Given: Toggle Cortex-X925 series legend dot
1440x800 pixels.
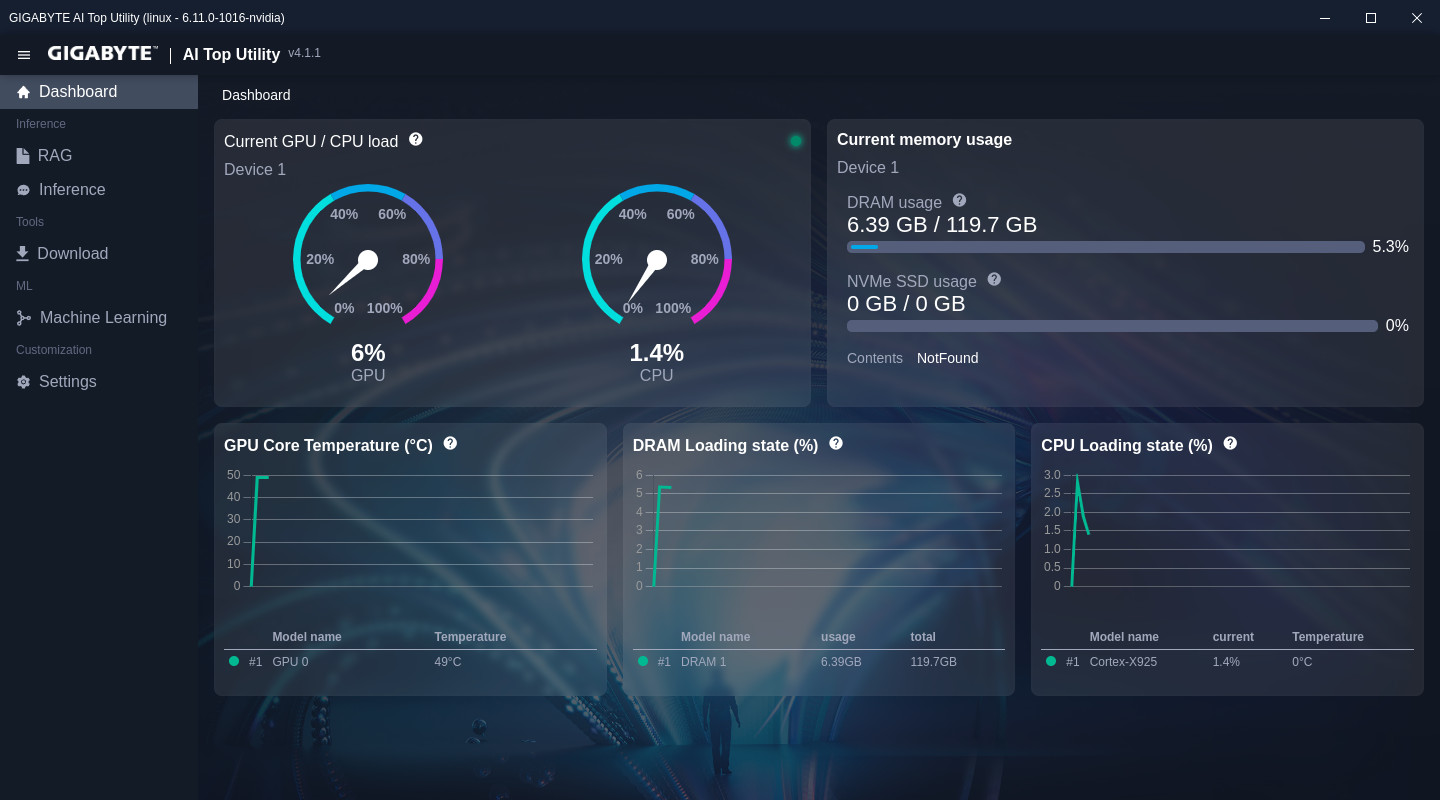Looking at the screenshot, I should tap(1051, 661).
